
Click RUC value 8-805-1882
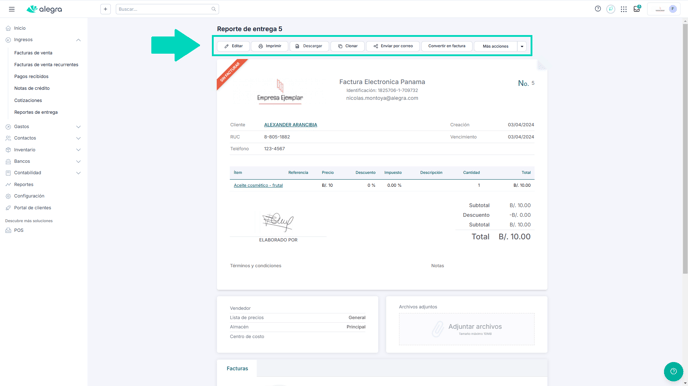277,137
